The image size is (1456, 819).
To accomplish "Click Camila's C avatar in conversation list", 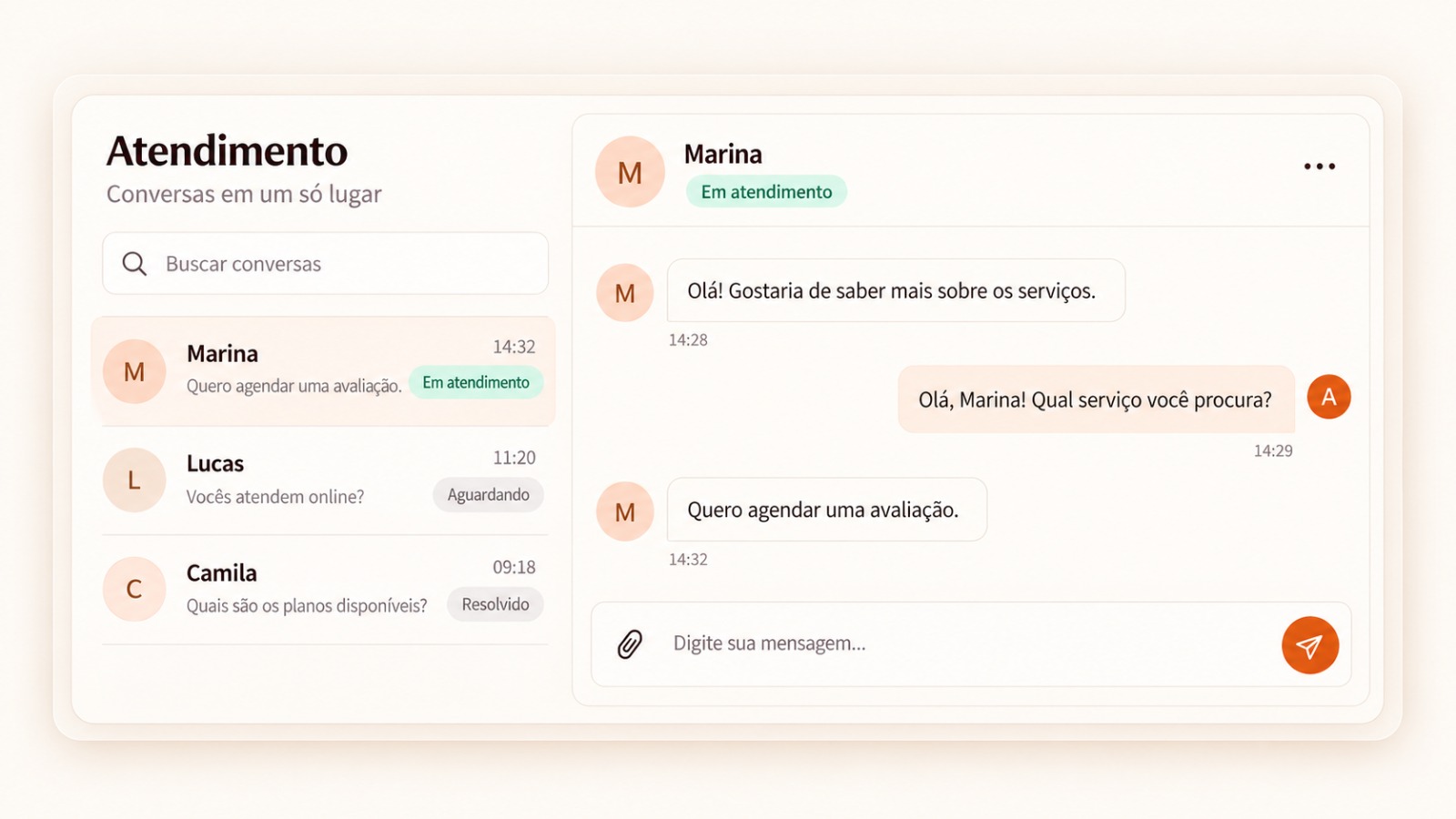I will pos(134,589).
